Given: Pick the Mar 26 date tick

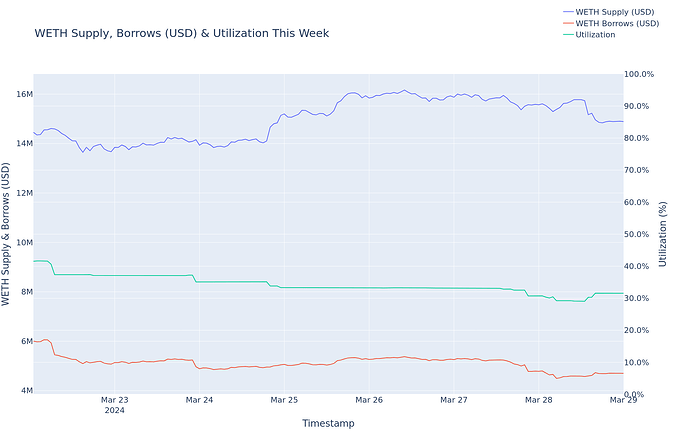Looking at the screenshot, I should tap(369, 400).
